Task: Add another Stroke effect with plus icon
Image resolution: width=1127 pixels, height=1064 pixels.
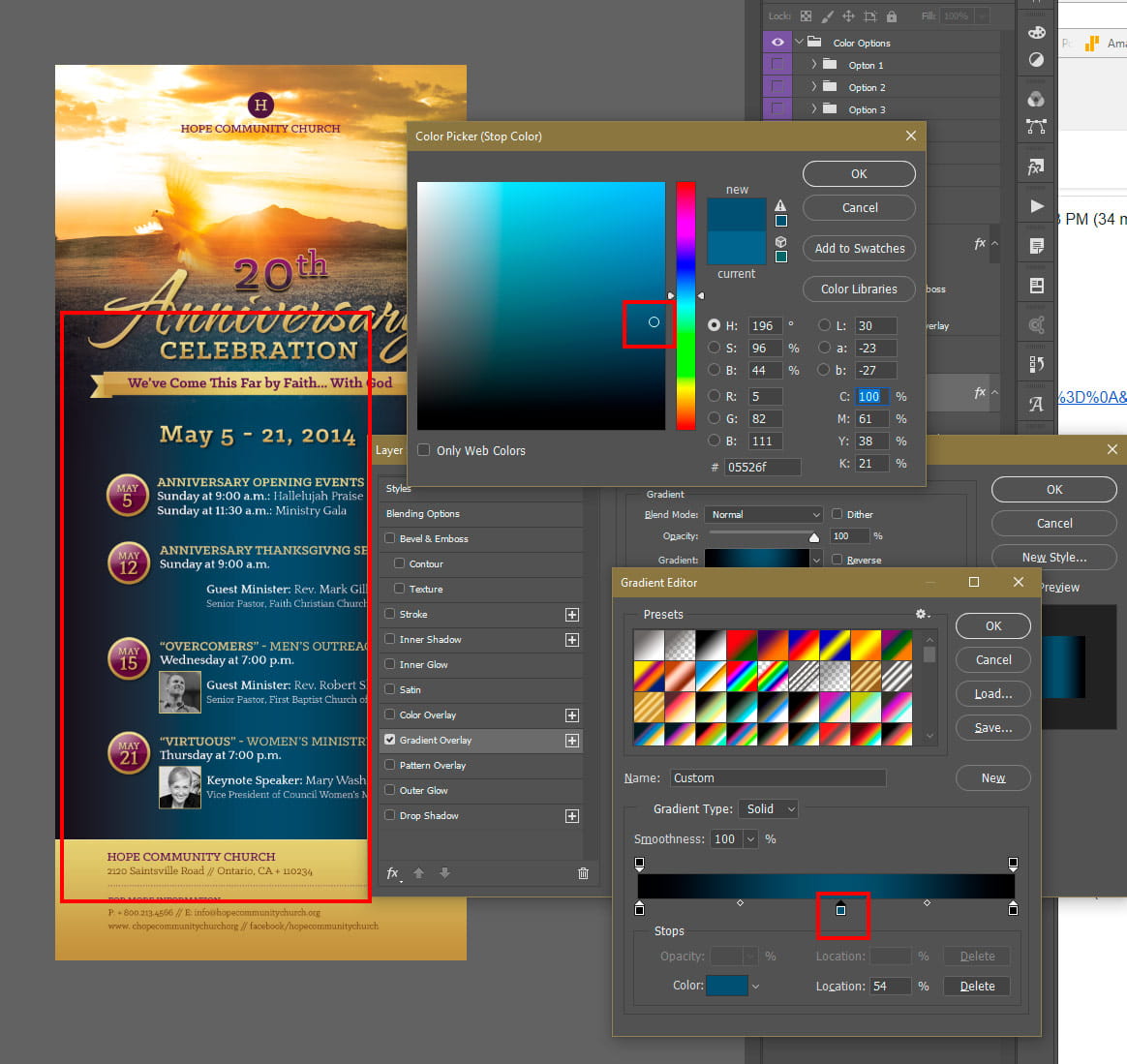Action: (572, 615)
